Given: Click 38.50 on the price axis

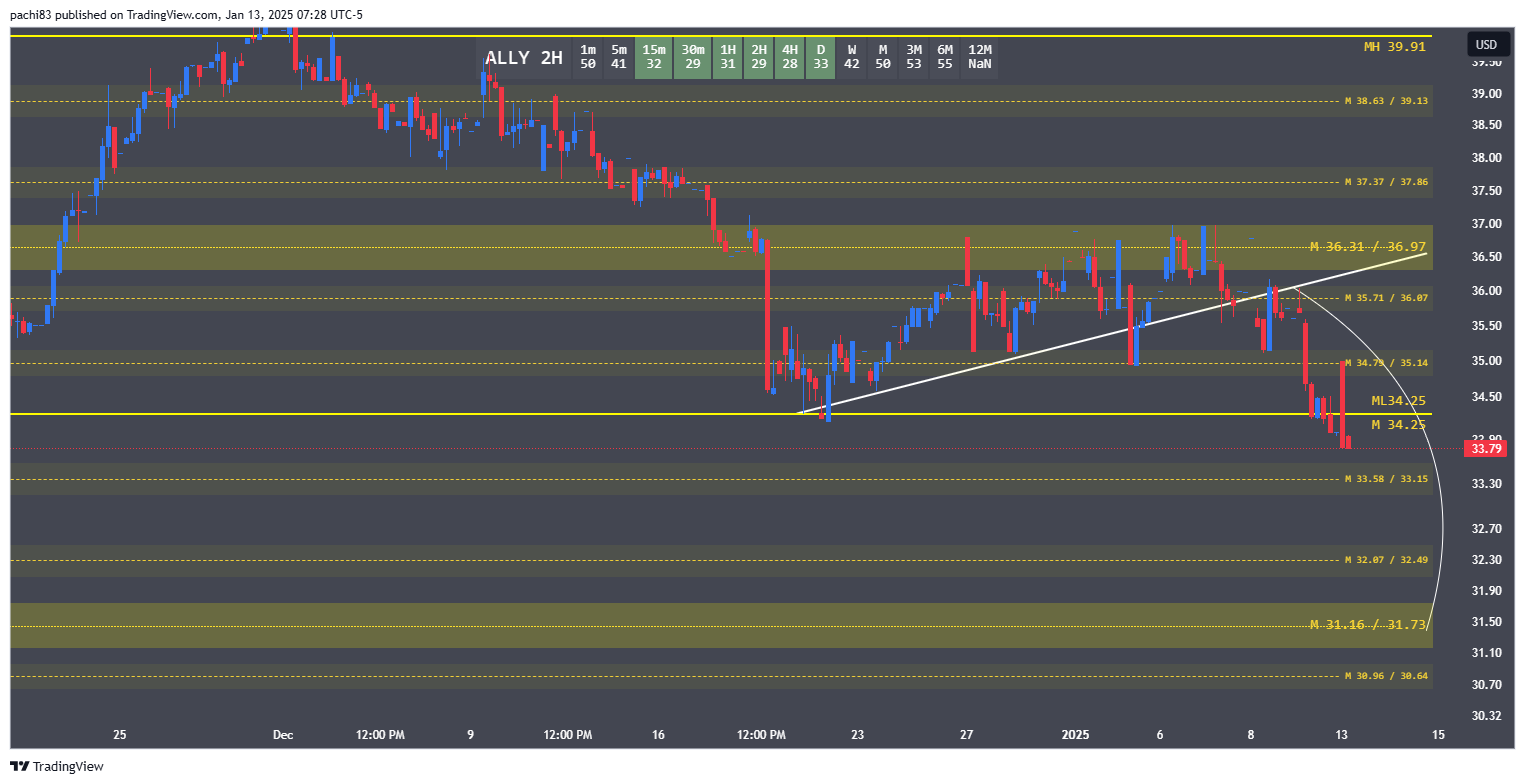Looking at the screenshot, I should pos(1487,125).
